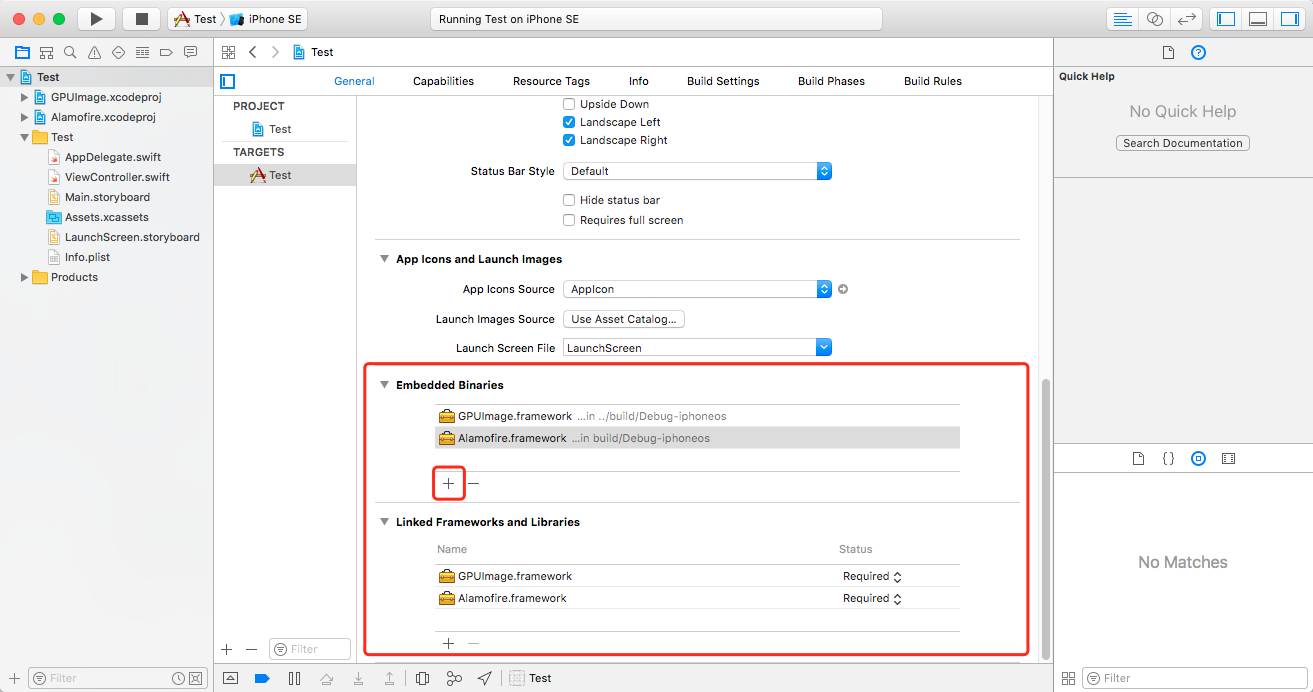The height and width of the screenshot is (692, 1313).
Task: Change Alamofire.framework Required status
Action: tap(872, 598)
